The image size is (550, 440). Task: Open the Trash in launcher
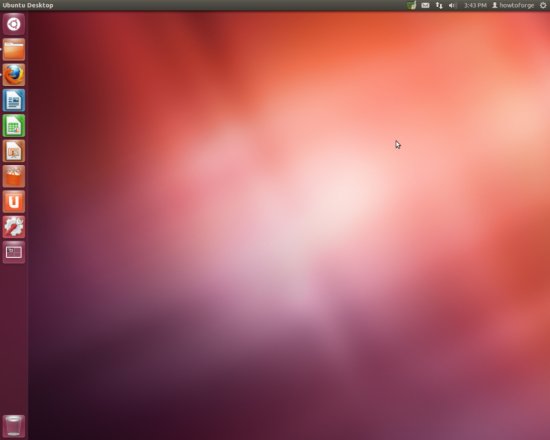14,426
